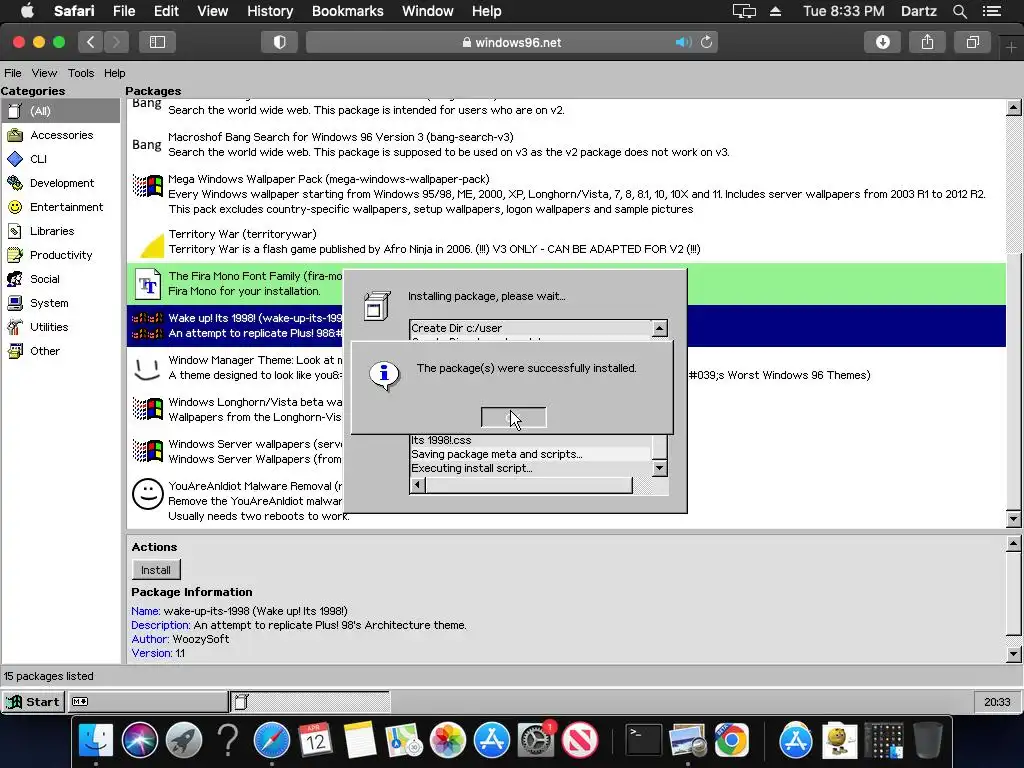Viewport: 1024px width, 768px height.
Task: Open the File menu of package manager
Action: tap(12, 73)
